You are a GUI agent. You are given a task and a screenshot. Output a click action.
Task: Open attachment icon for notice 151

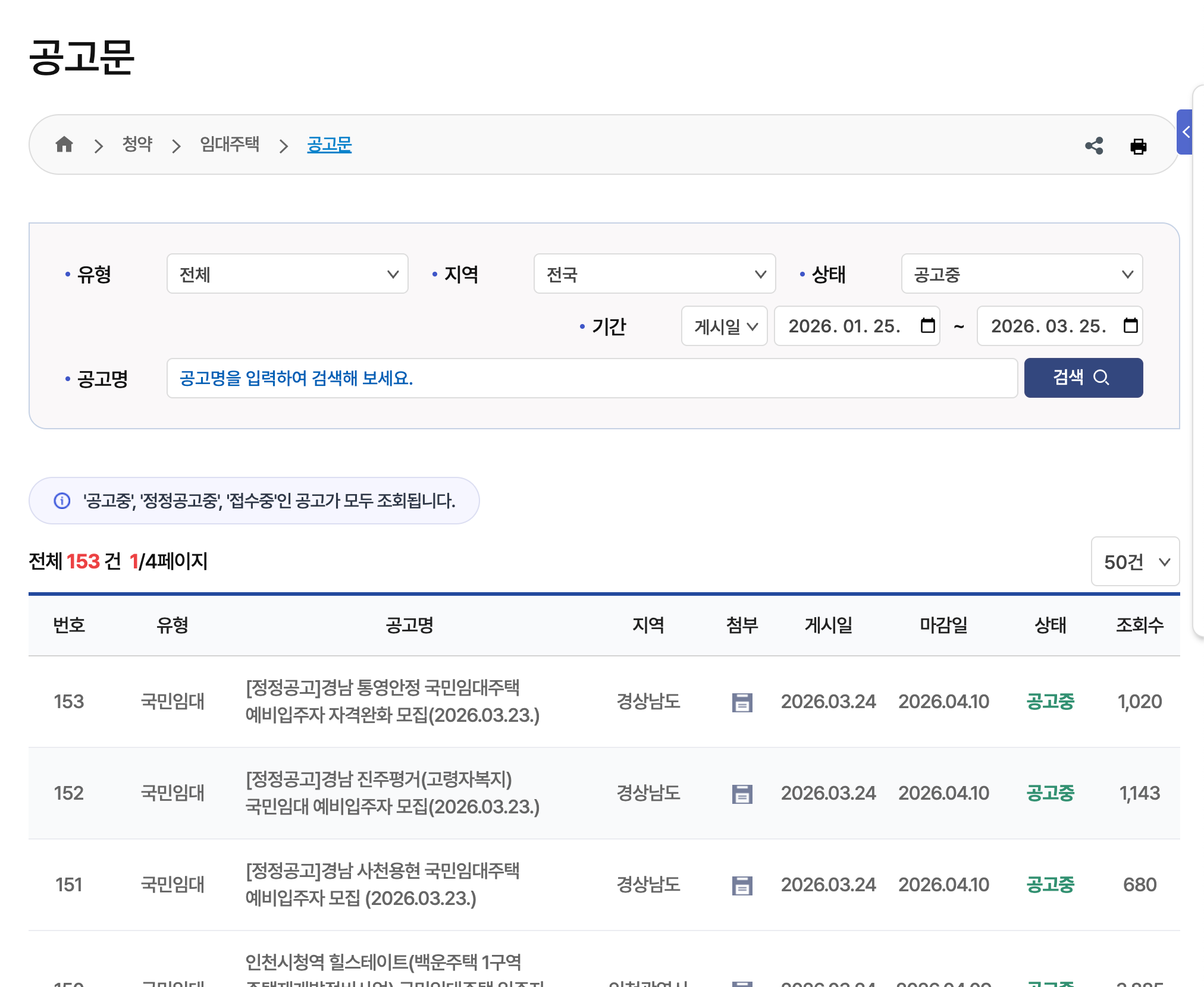742,885
